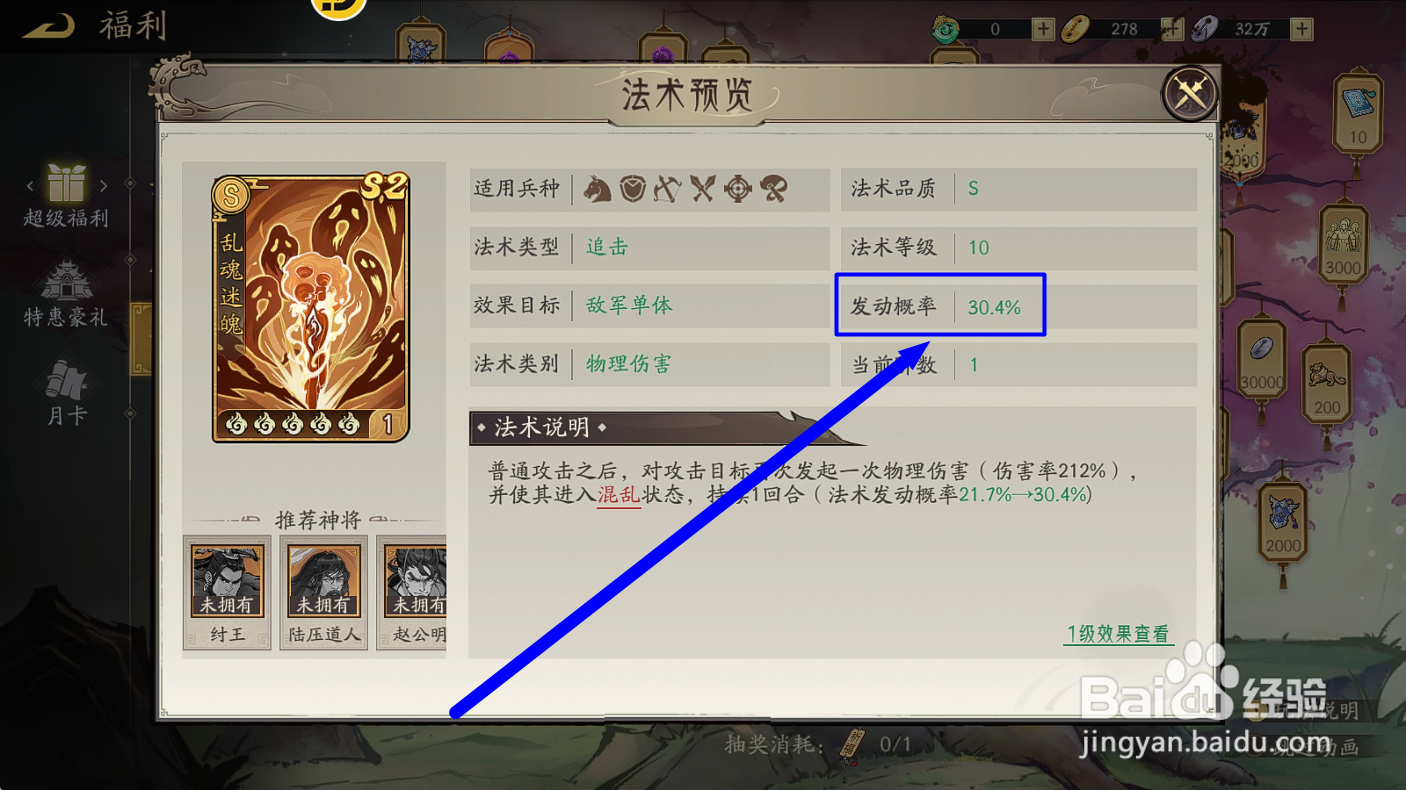Add jade currency with plus button

(1042, 29)
